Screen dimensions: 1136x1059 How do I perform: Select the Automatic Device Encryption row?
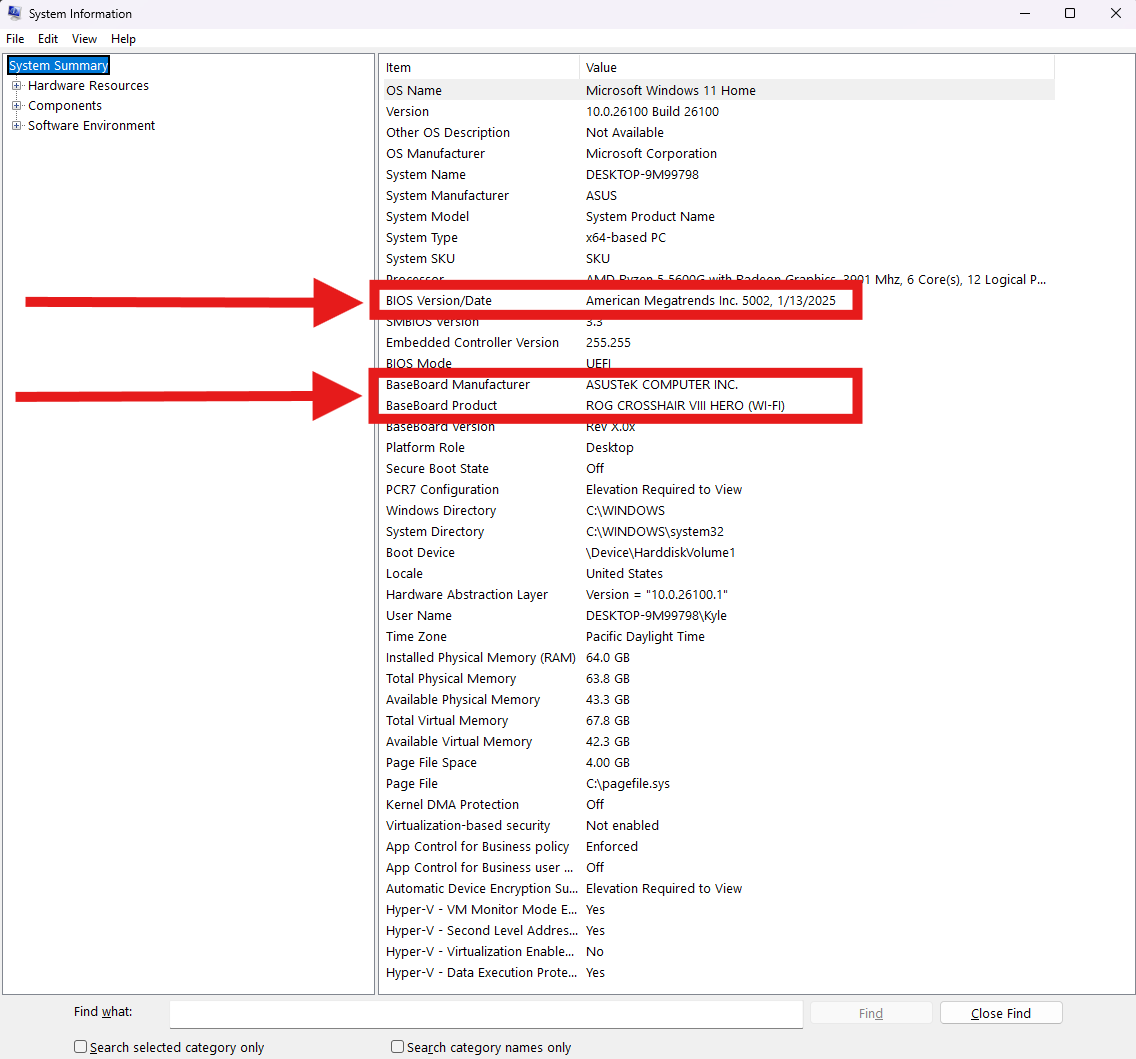718,889
